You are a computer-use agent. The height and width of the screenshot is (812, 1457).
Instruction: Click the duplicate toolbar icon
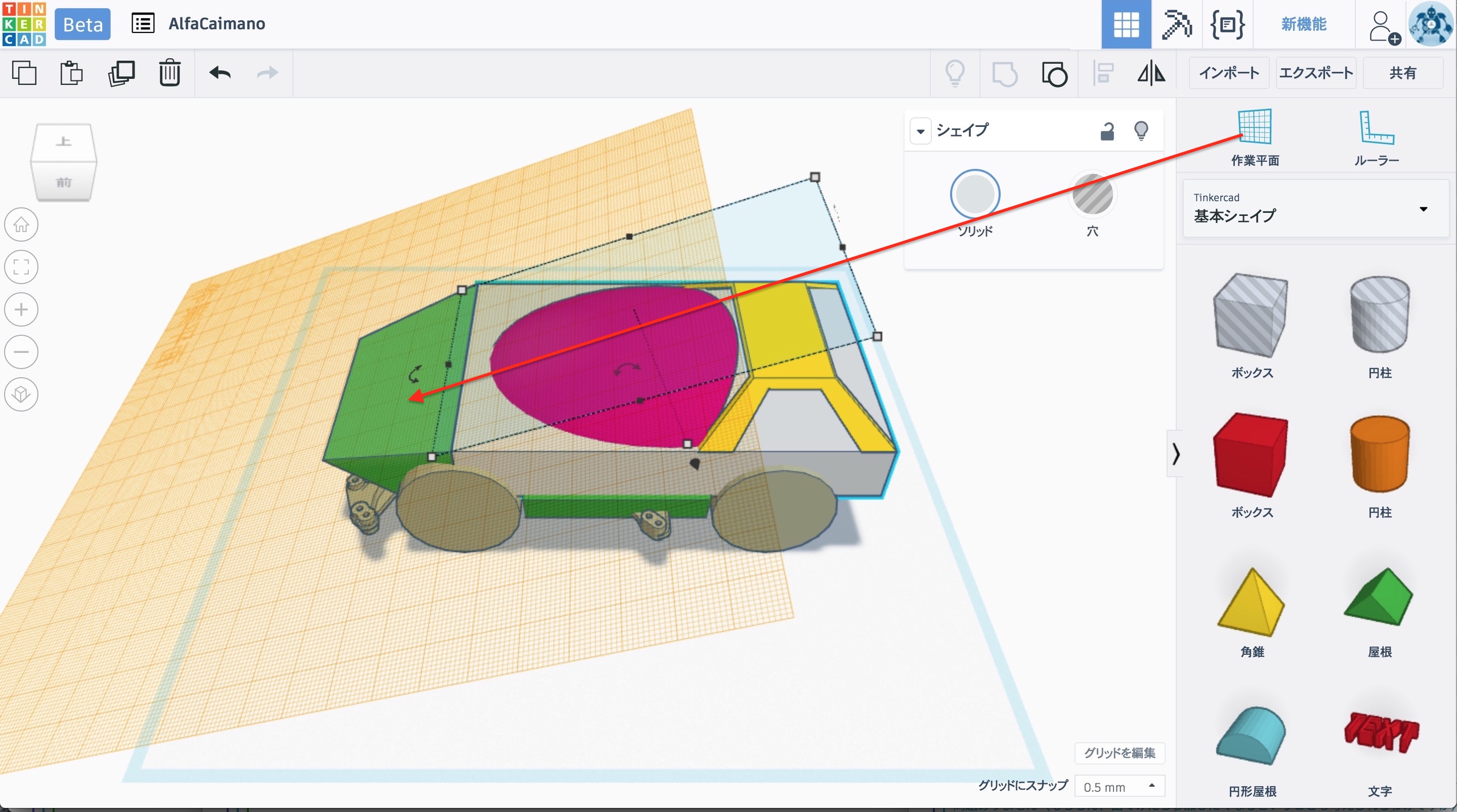click(121, 73)
